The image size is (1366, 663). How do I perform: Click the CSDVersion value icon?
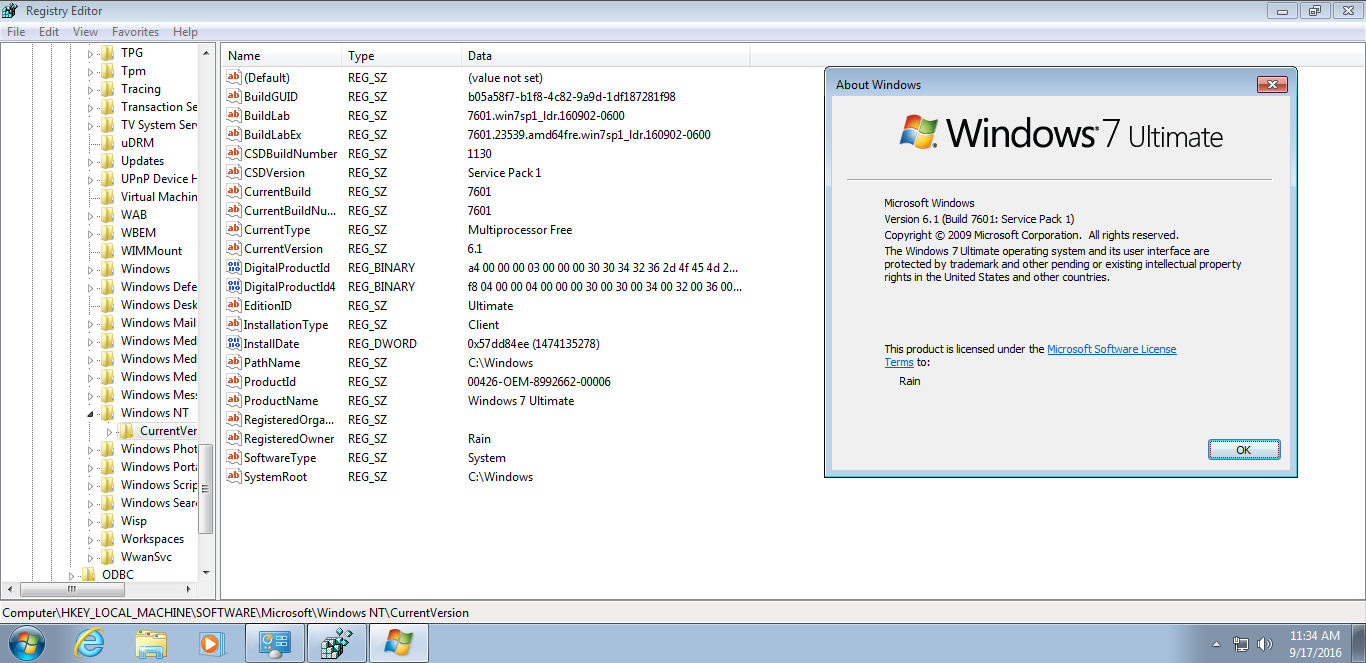tap(234, 173)
